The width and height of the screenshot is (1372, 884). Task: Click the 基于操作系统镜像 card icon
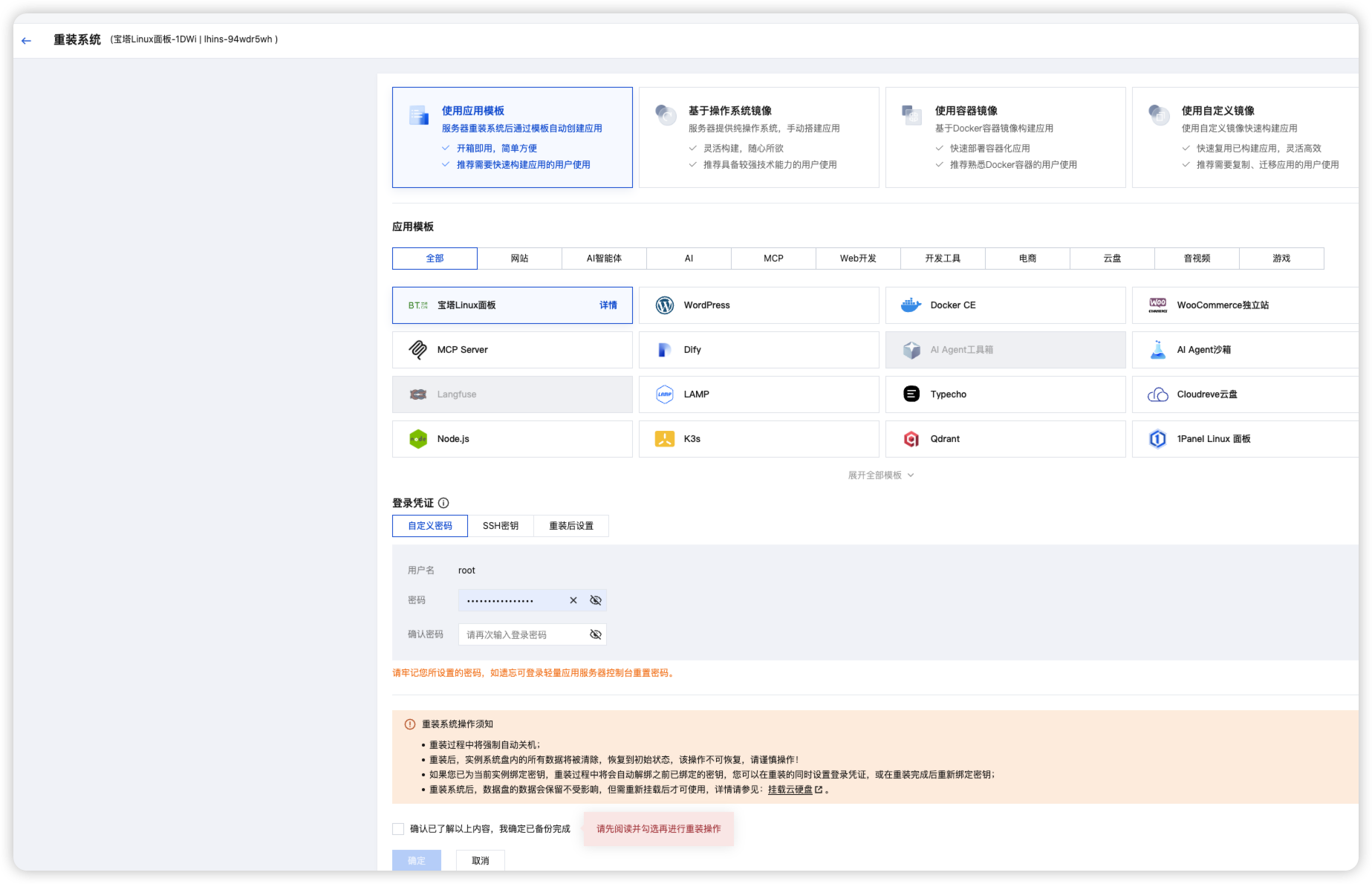point(666,114)
